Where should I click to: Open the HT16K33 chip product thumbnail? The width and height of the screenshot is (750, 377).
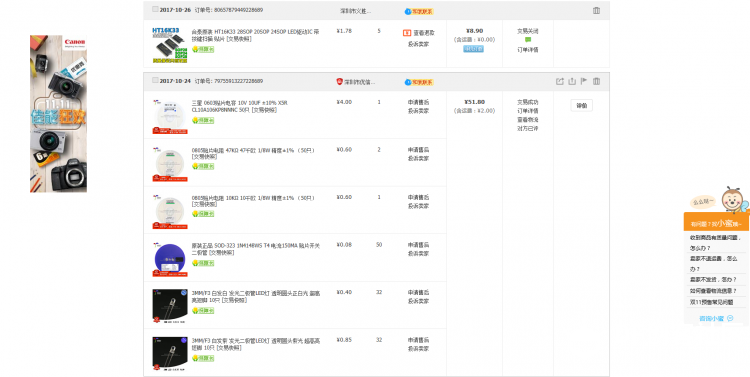[x=170, y=45]
